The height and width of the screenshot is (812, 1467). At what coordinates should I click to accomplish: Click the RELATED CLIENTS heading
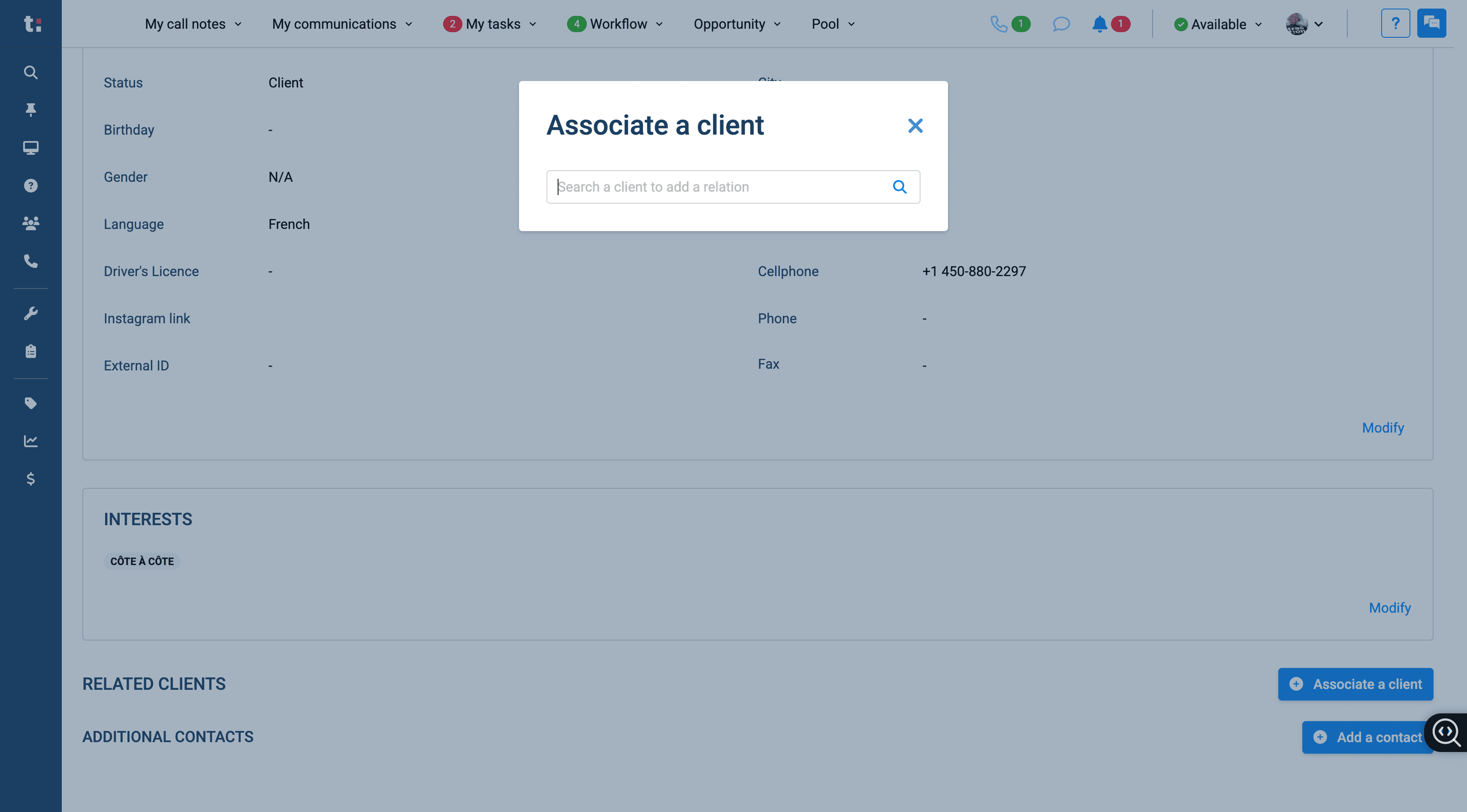[x=154, y=684]
